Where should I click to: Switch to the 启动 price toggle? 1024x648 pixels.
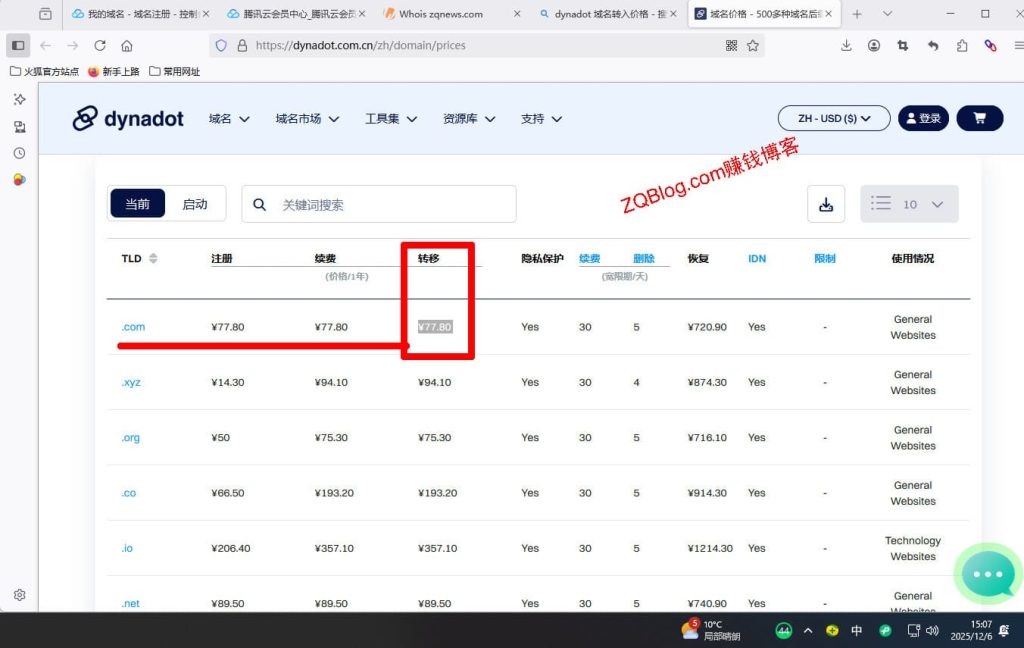click(x=195, y=204)
